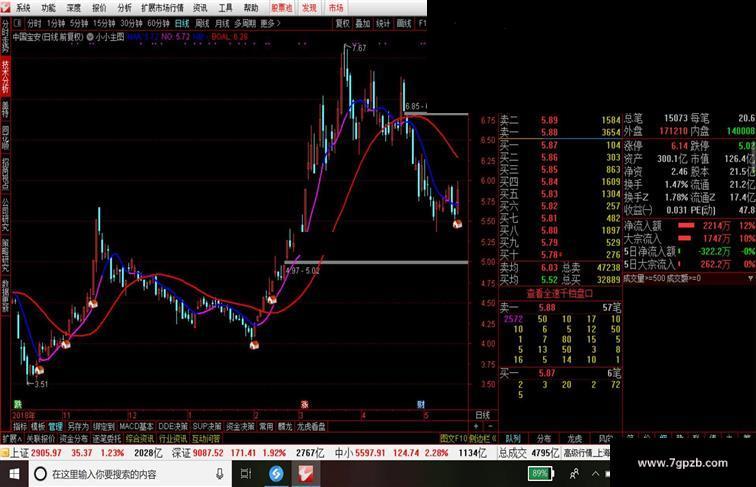756x487 pixels.
Task: Click the 统计 button
Action: 383,23
